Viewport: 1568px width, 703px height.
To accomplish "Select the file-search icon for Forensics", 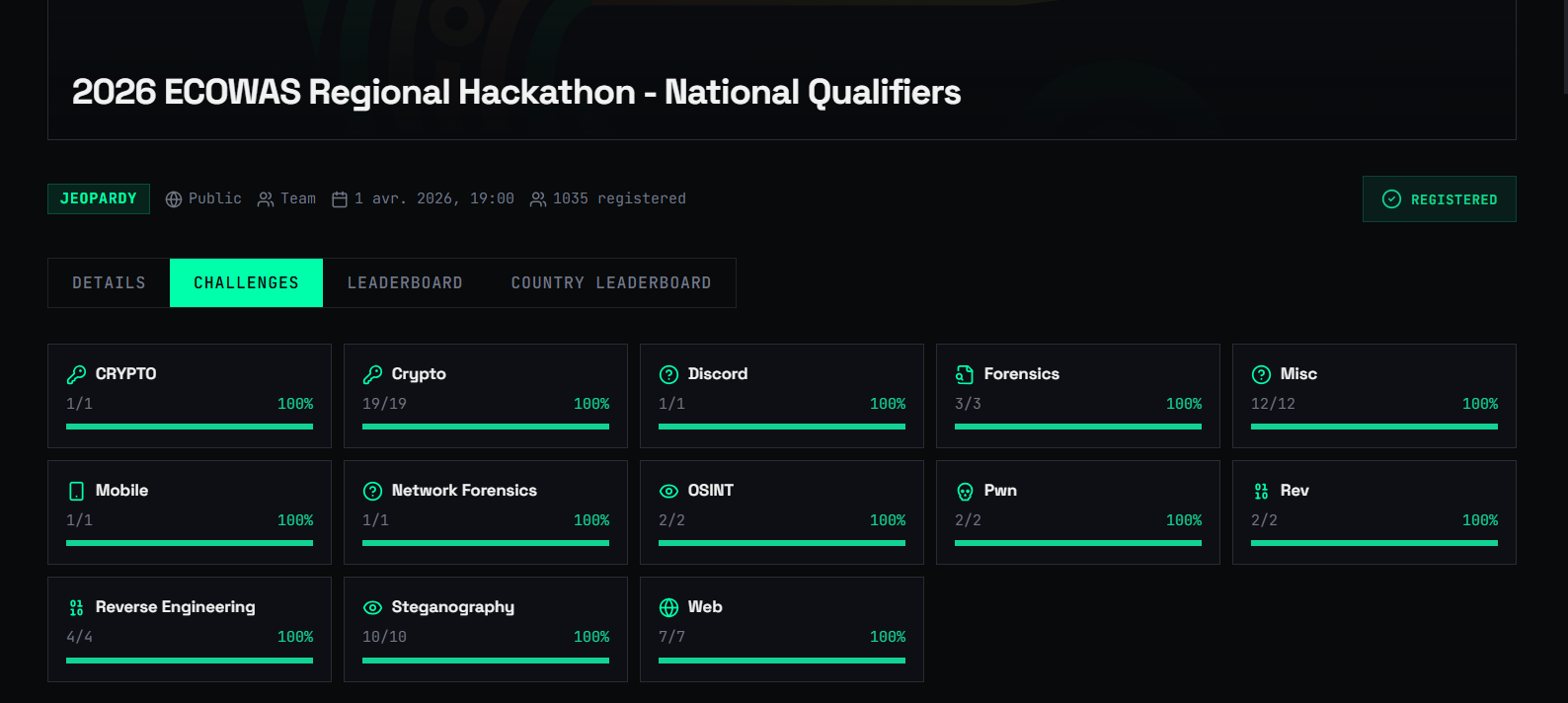I will point(965,374).
